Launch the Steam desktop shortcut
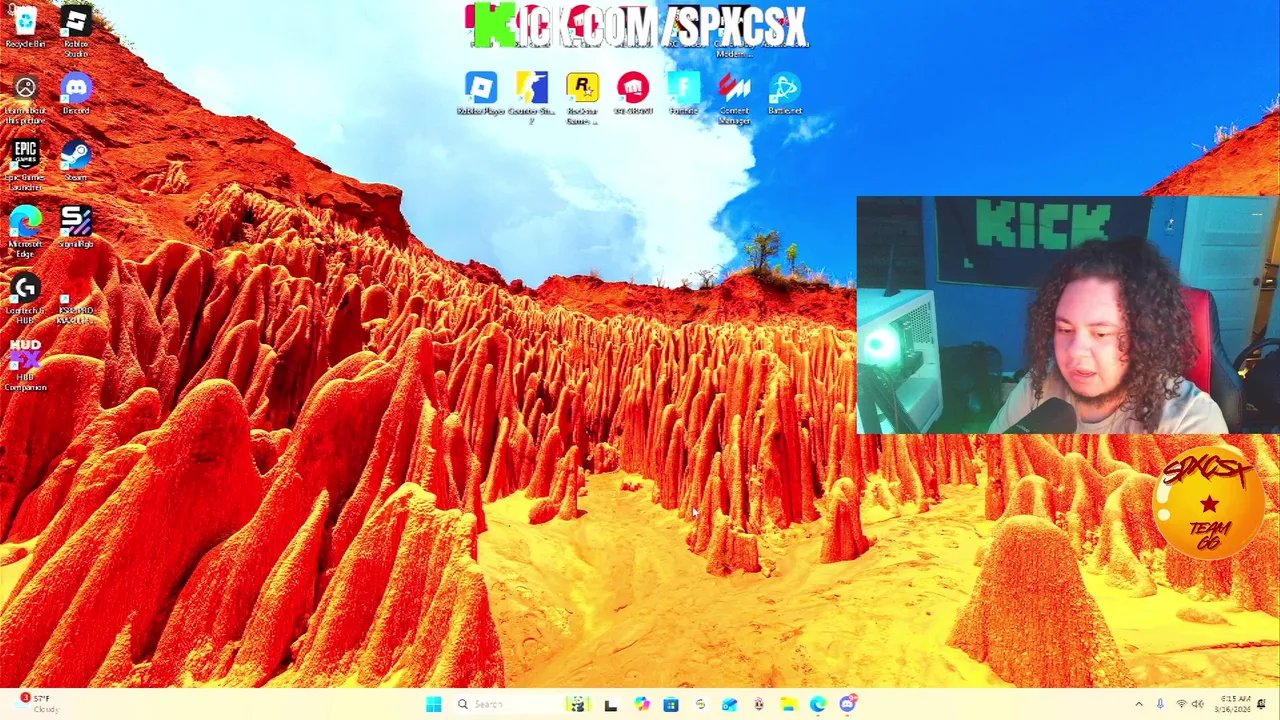Viewport: 1280px width, 720px height. tap(76, 161)
